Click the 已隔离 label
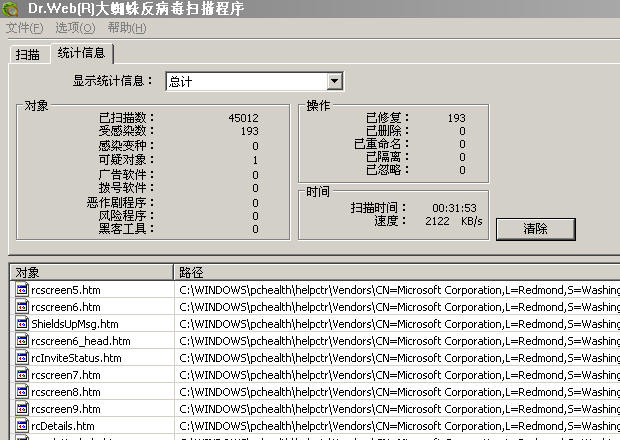Image resolution: width=620 pixels, height=440 pixels. point(387,157)
